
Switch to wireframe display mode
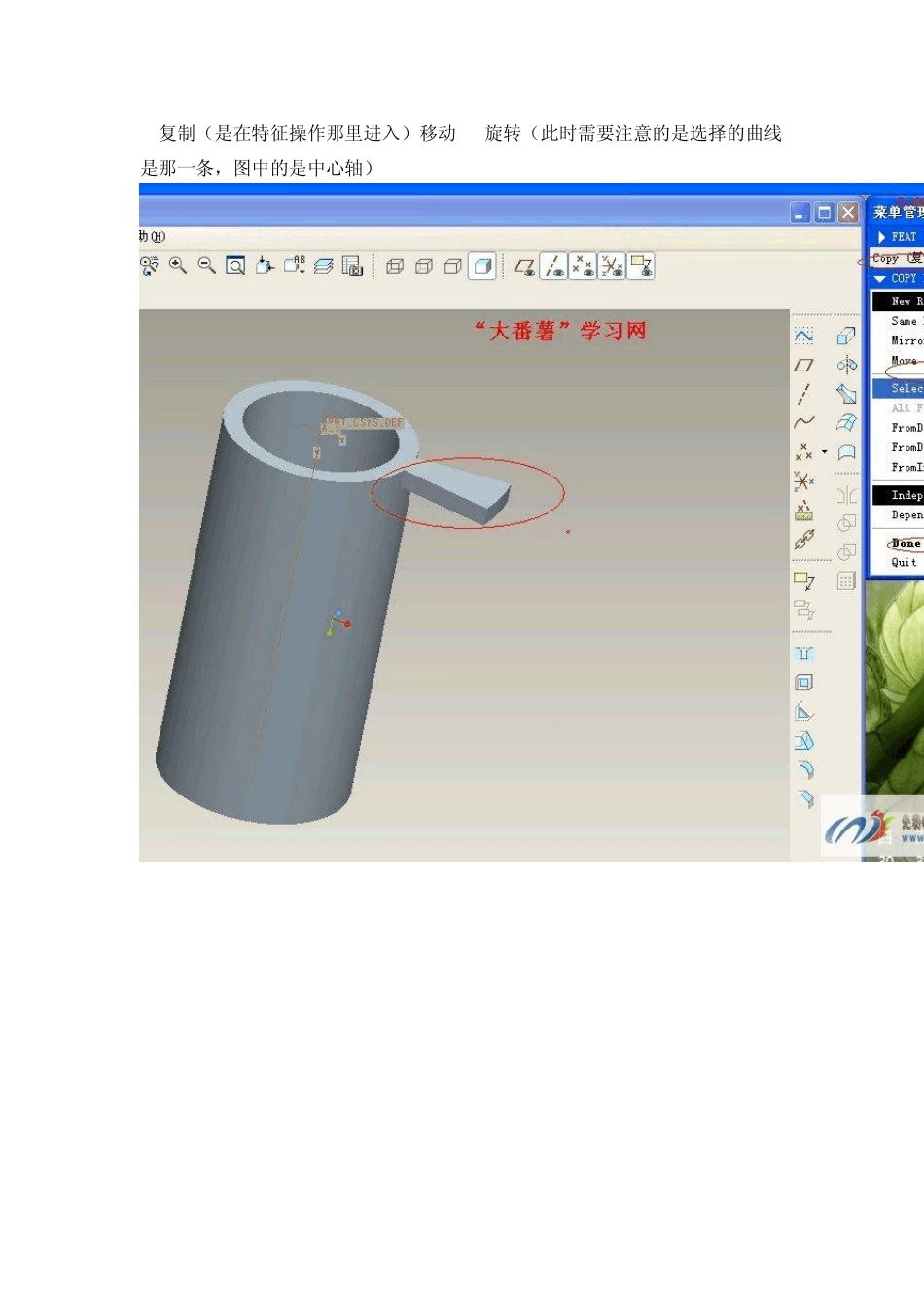(x=395, y=266)
